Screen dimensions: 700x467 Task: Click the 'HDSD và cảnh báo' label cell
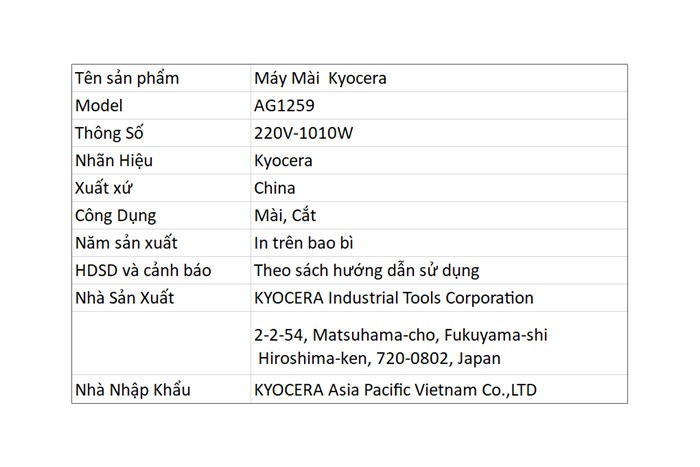point(161,271)
